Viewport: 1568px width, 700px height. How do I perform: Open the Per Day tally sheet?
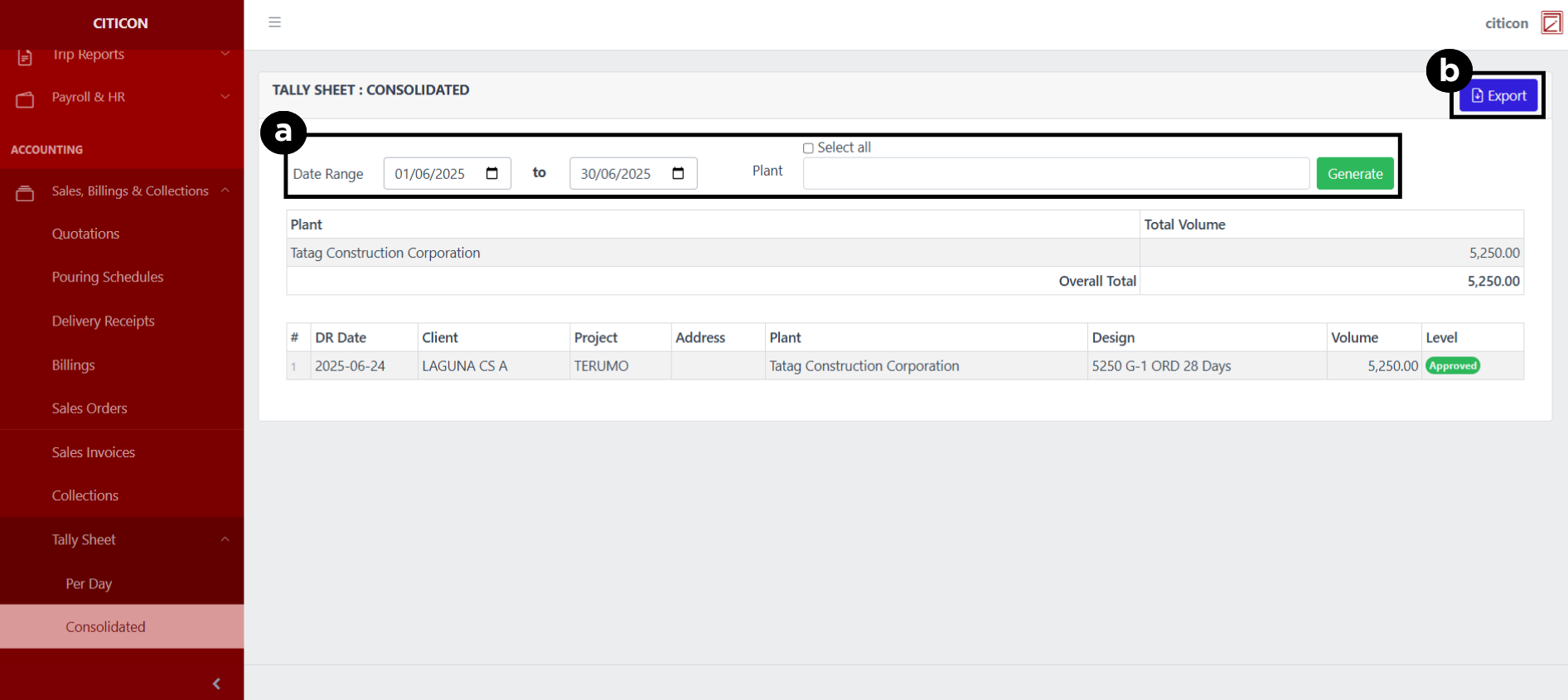tap(89, 583)
